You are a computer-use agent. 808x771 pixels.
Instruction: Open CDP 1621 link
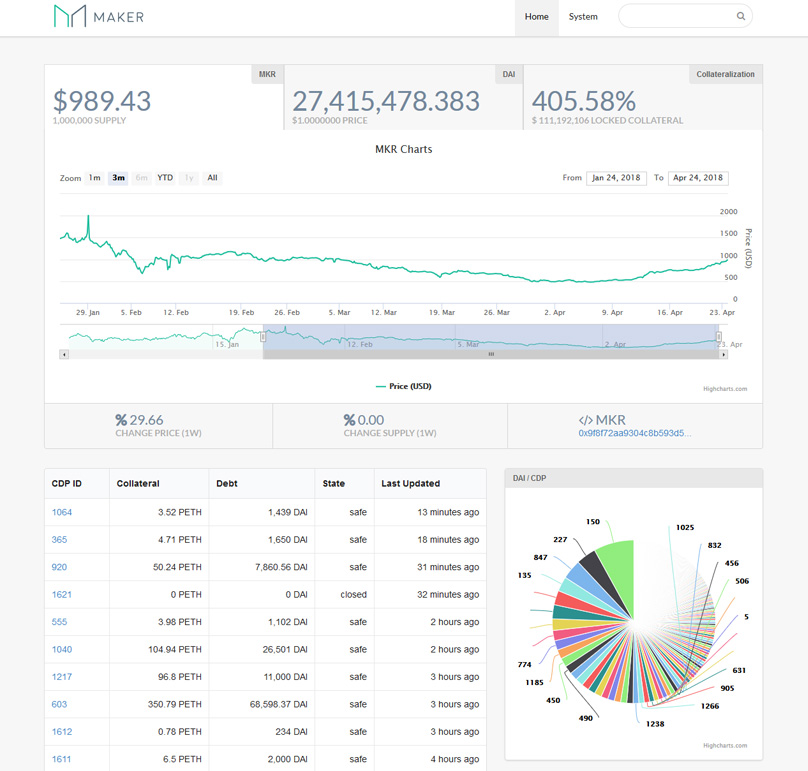coord(61,594)
